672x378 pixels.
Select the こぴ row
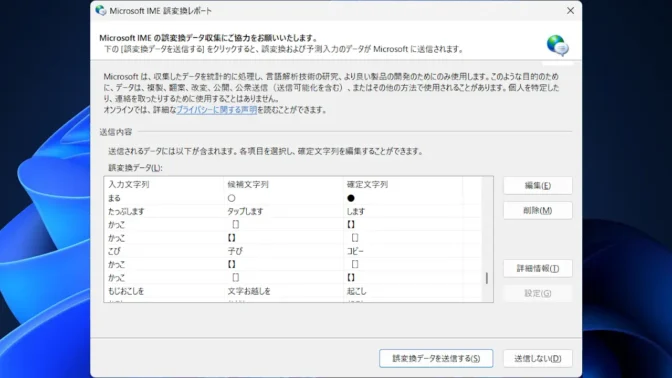click(293, 251)
